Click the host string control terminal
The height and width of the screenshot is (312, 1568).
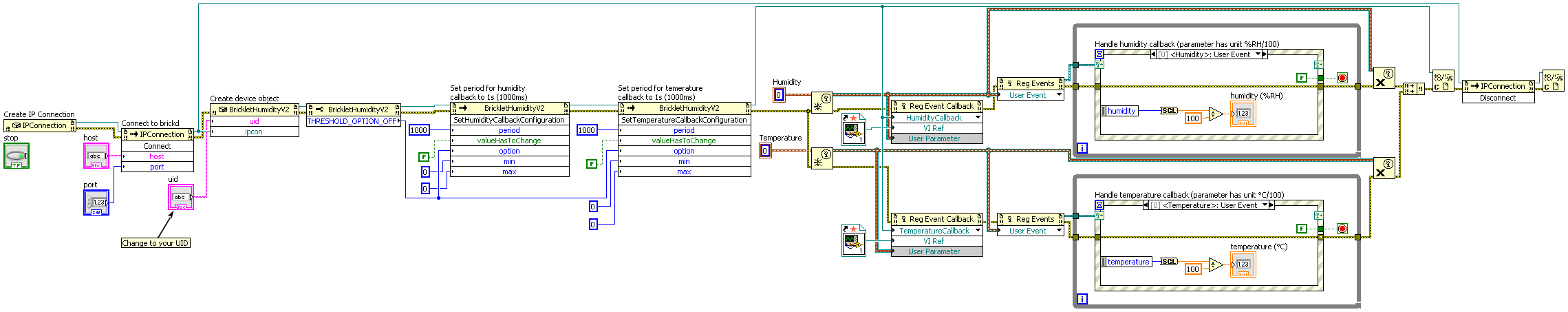click(x=96, y=156)
